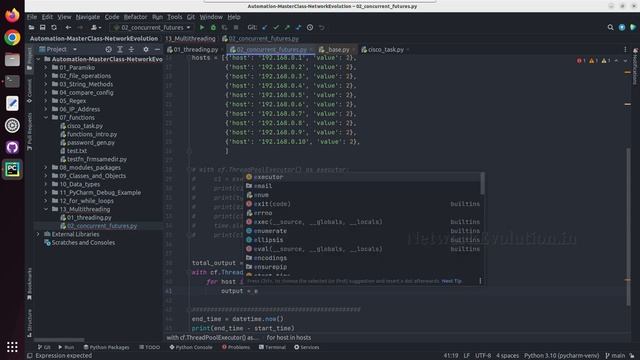Show Applications grid in dock
The image size is (640, 360).
point(12,347)
